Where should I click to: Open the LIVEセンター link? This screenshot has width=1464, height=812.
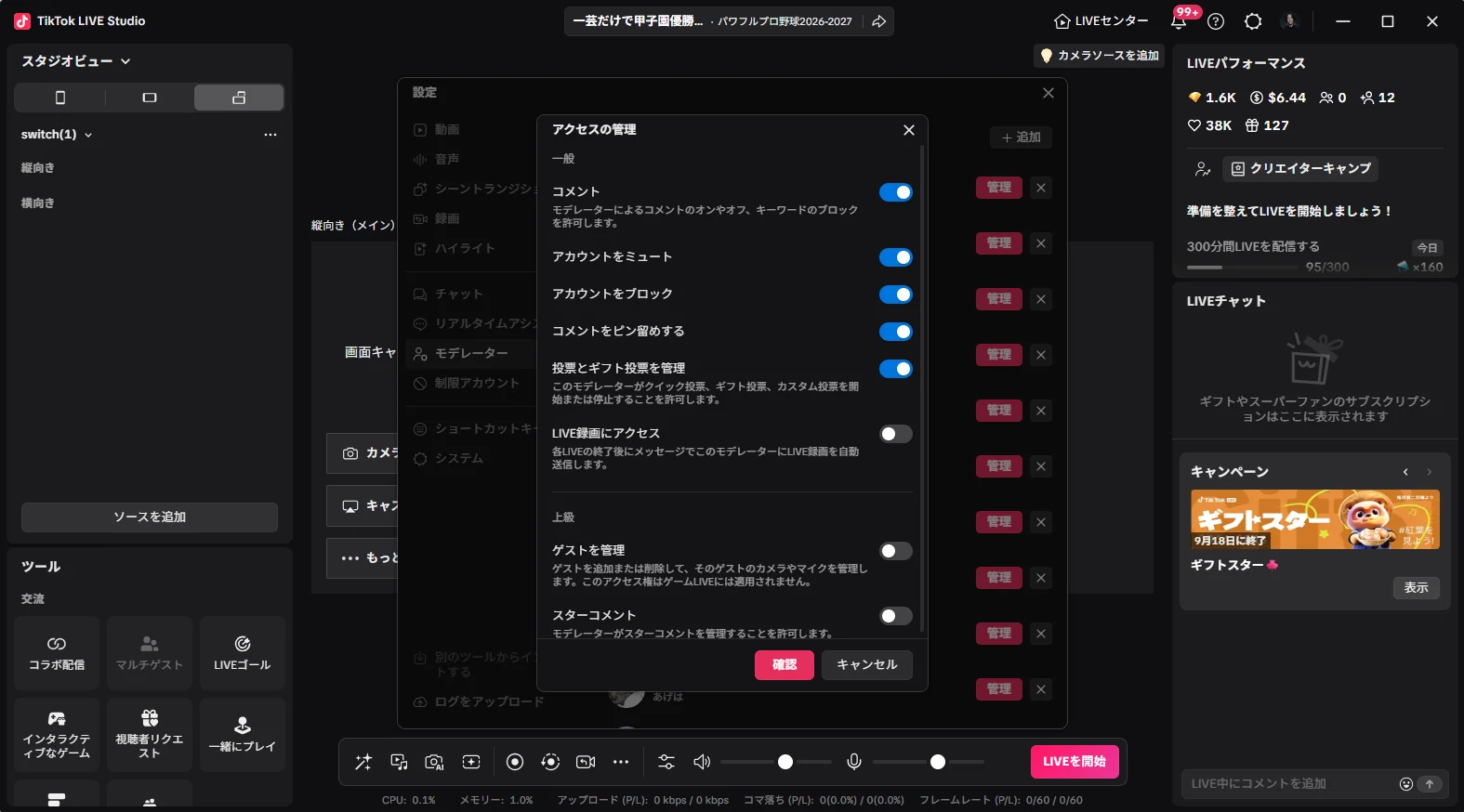pos(1101,21)
